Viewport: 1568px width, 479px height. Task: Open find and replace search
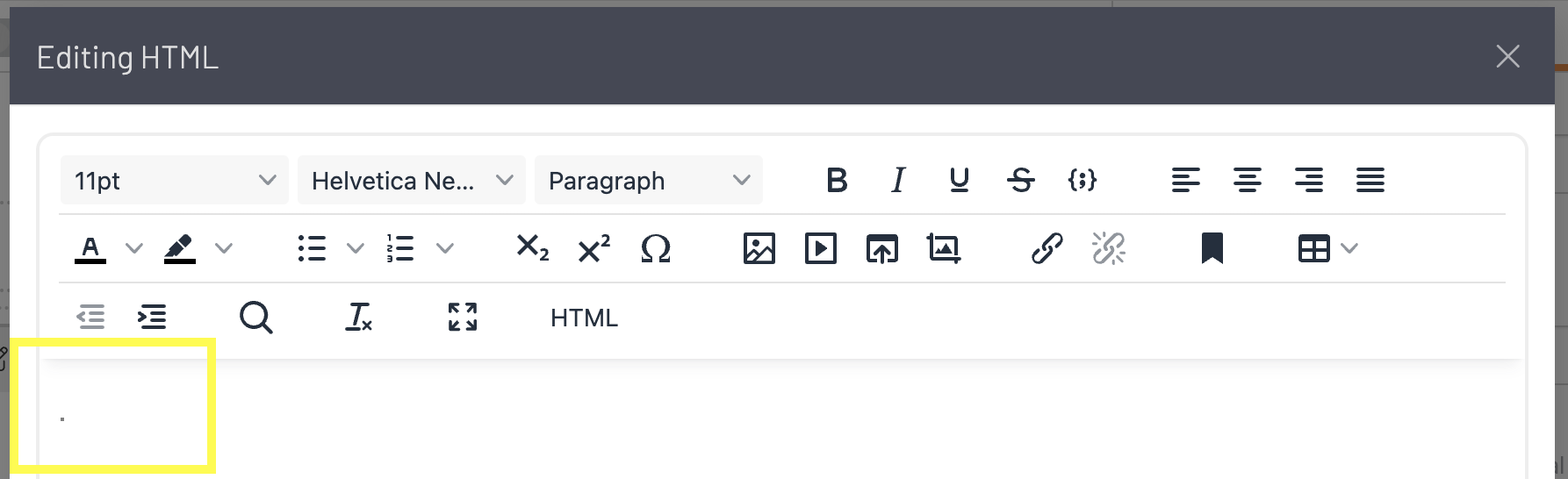click(255, 318)
